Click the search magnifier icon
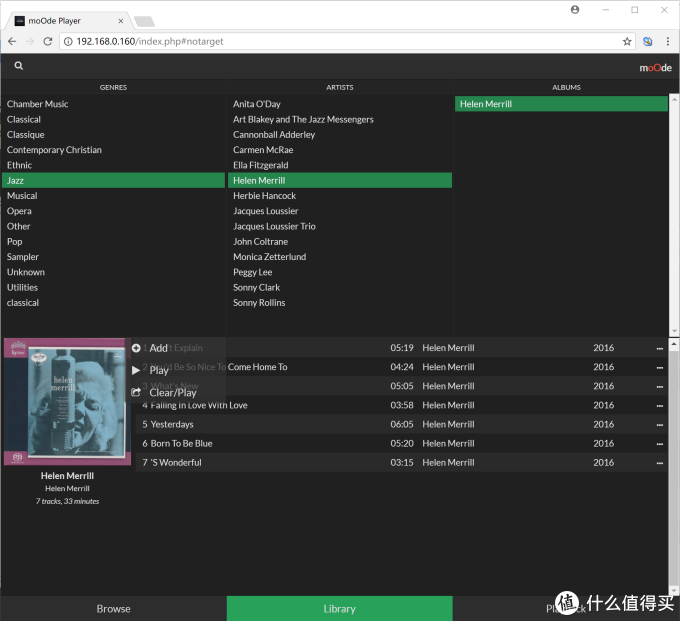680x621 pixels. (x=18, y=66)
